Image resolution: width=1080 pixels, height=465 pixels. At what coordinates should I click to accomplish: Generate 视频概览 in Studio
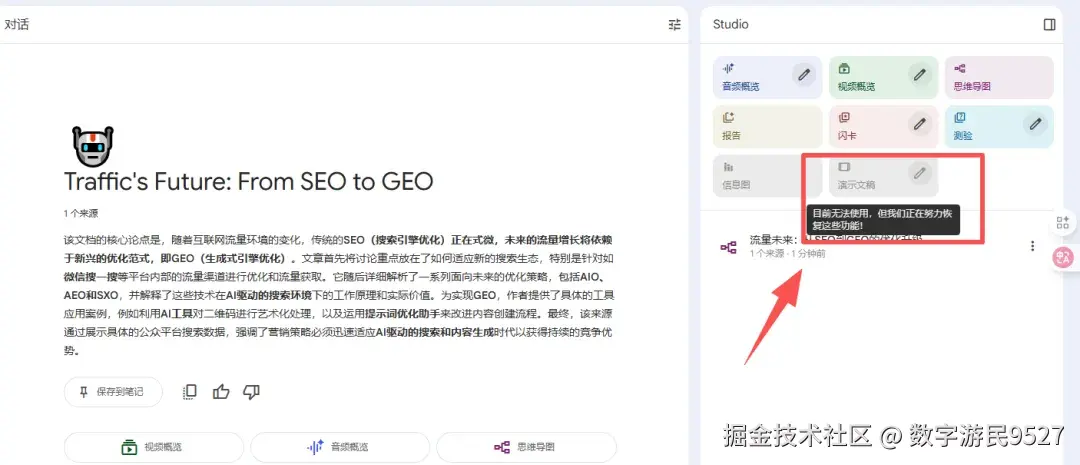[883, 78]
